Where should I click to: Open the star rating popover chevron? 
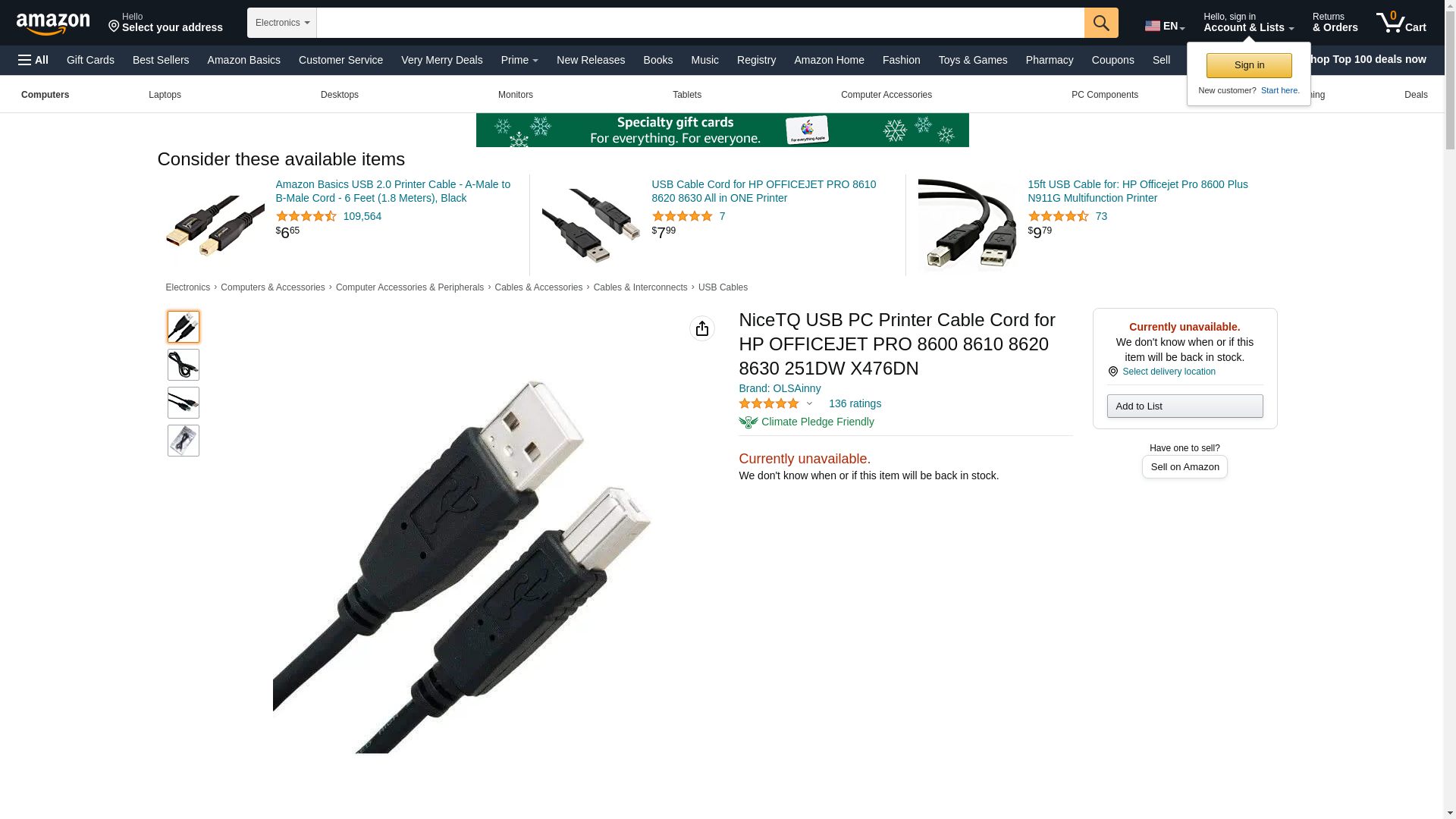click(x=809, y=404)
